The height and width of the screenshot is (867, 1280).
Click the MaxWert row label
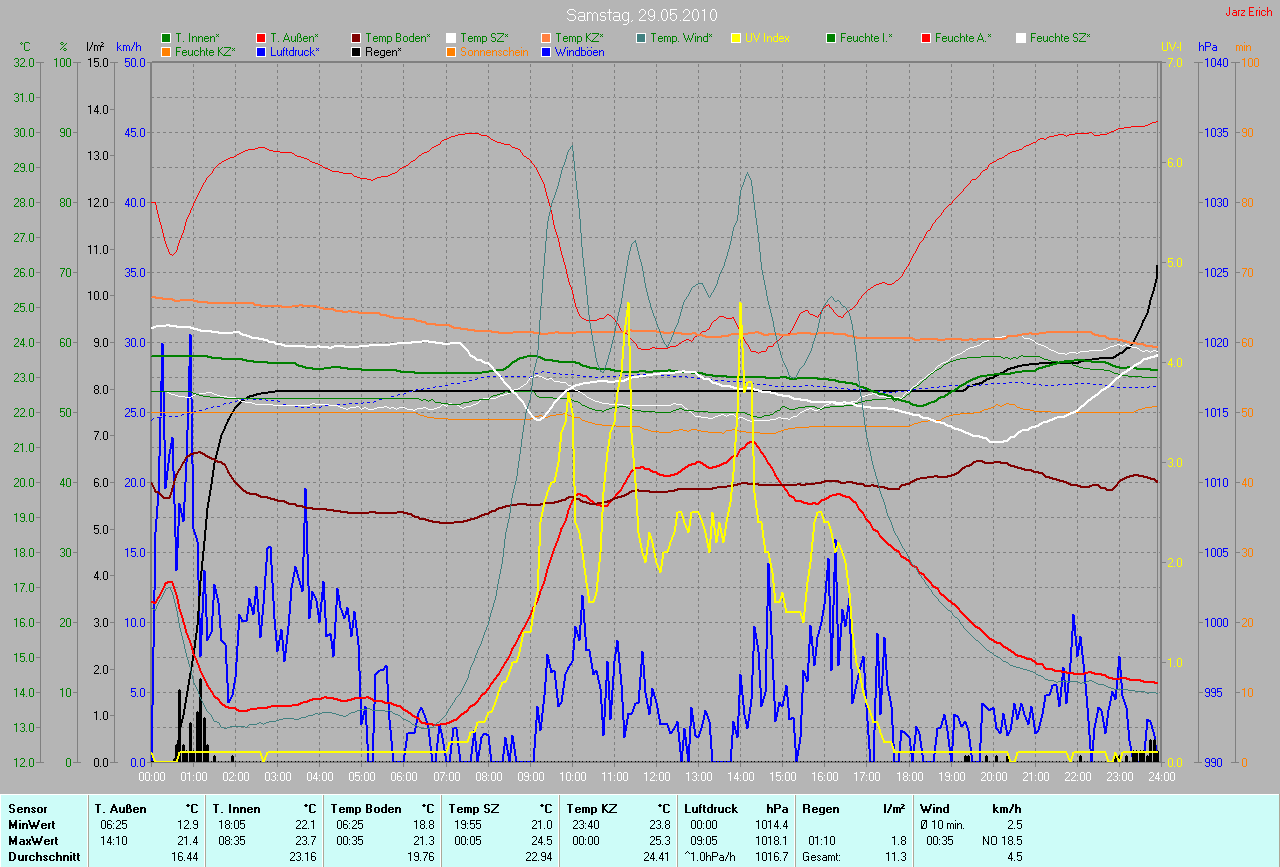[x=35, y=841]
